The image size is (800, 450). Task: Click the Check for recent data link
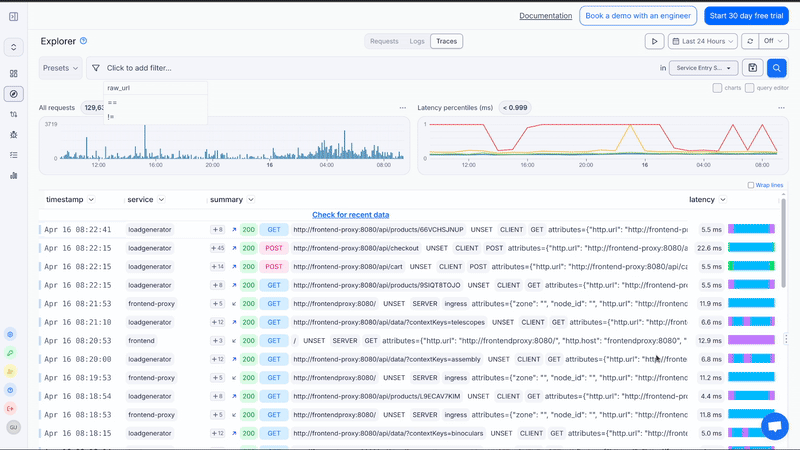[x=351, y=215]
